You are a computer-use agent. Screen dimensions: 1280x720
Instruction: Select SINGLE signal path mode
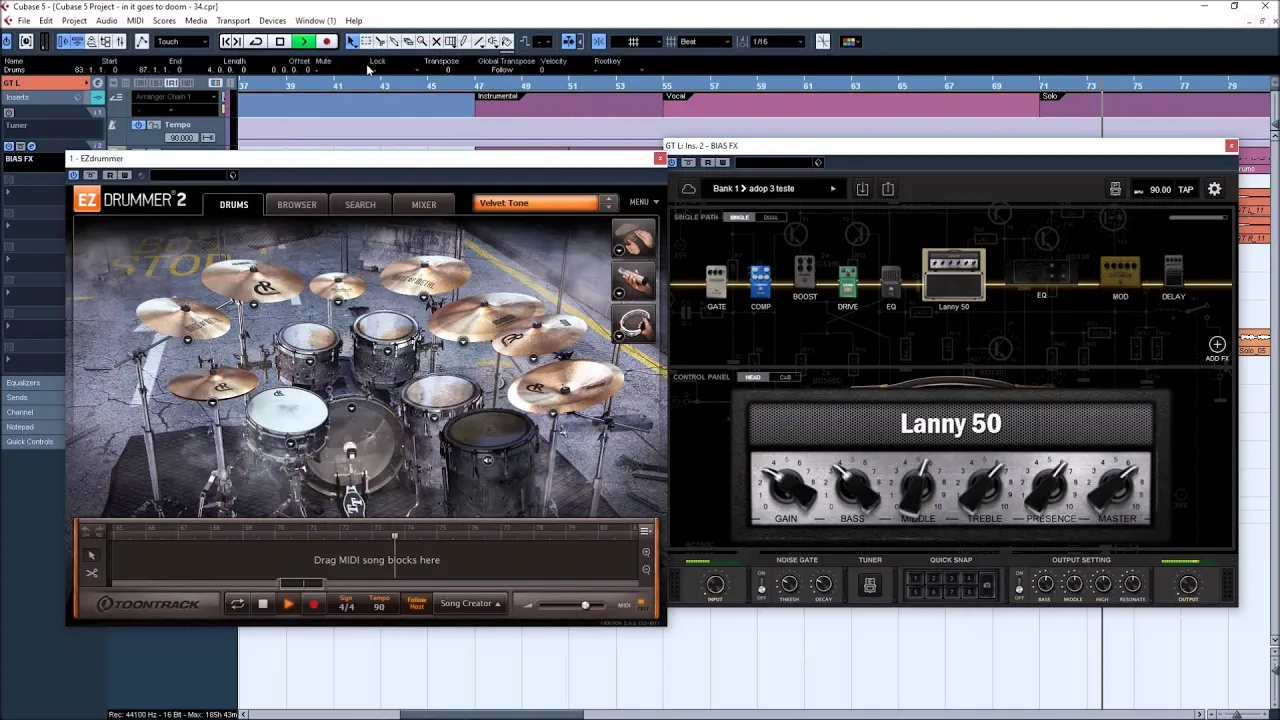click(x=740, y=217)
